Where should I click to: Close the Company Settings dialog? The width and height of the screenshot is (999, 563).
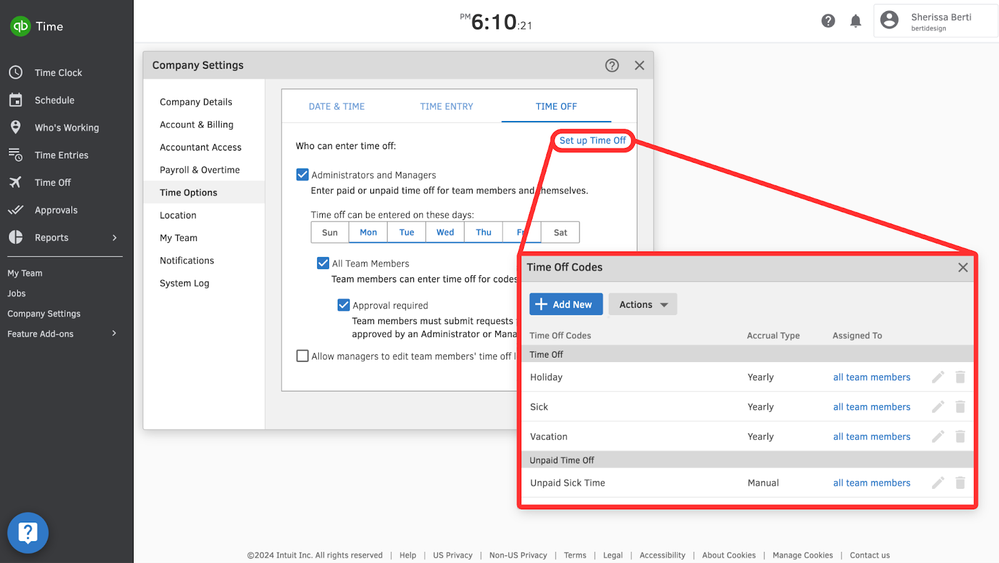pyautogui.click(x=640, y=65)
